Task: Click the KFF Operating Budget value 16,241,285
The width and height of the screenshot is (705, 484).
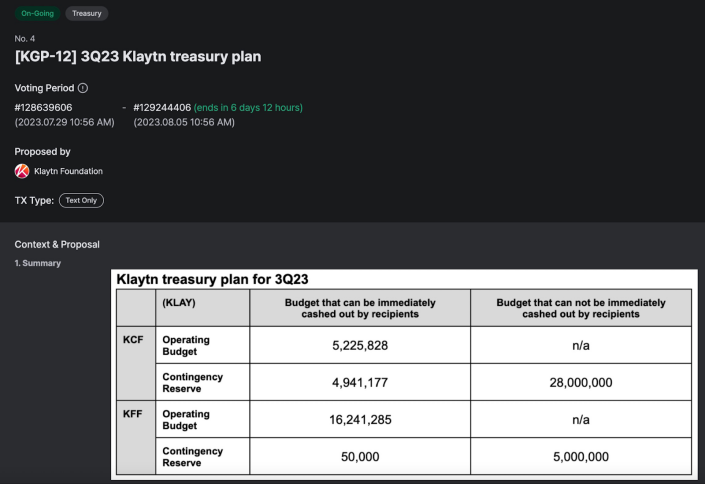Action: pyautogui.click(x=360, y=420)
